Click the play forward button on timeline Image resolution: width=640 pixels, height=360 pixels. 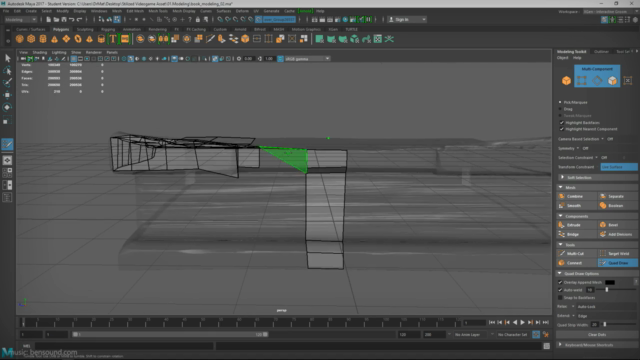522,322
